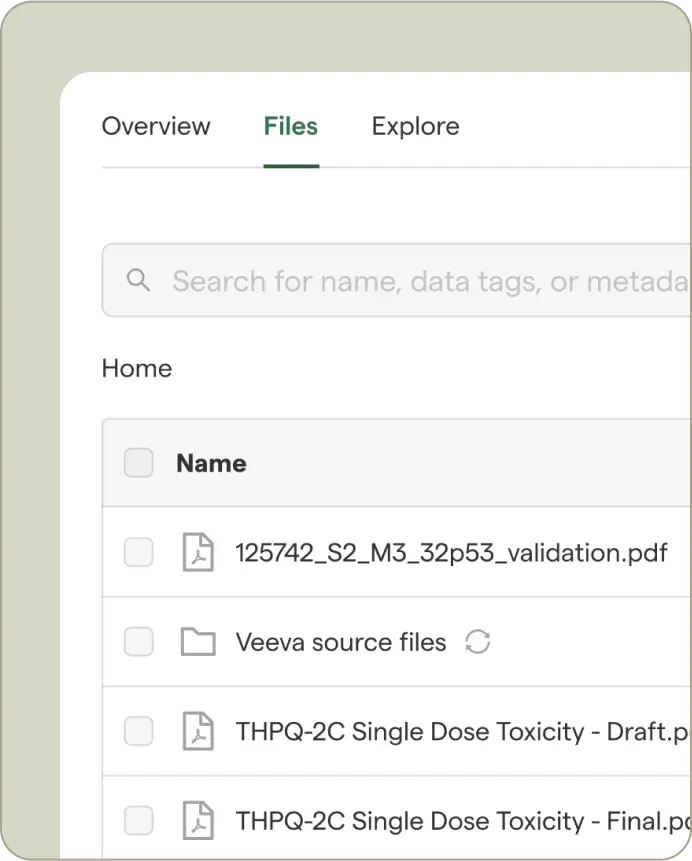
Task: Open the 125742_S2_M3_32p53_validation.pdf file name
Action: click(x=451, y=552)
